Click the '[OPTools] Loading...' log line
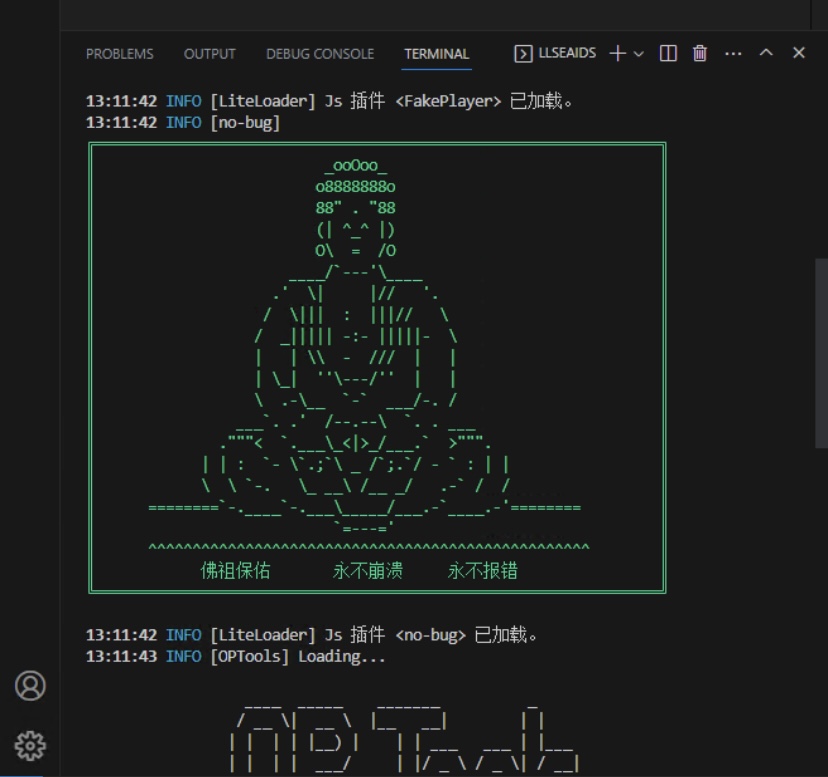 tap(298, 656)
